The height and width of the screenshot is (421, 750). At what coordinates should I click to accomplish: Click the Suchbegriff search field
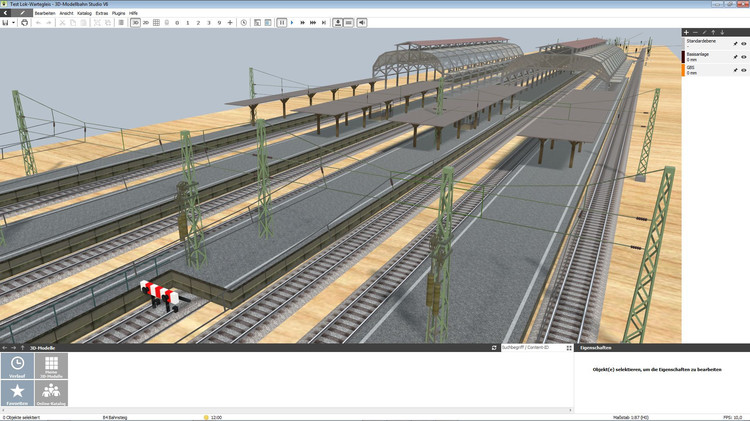pos(530,347)
